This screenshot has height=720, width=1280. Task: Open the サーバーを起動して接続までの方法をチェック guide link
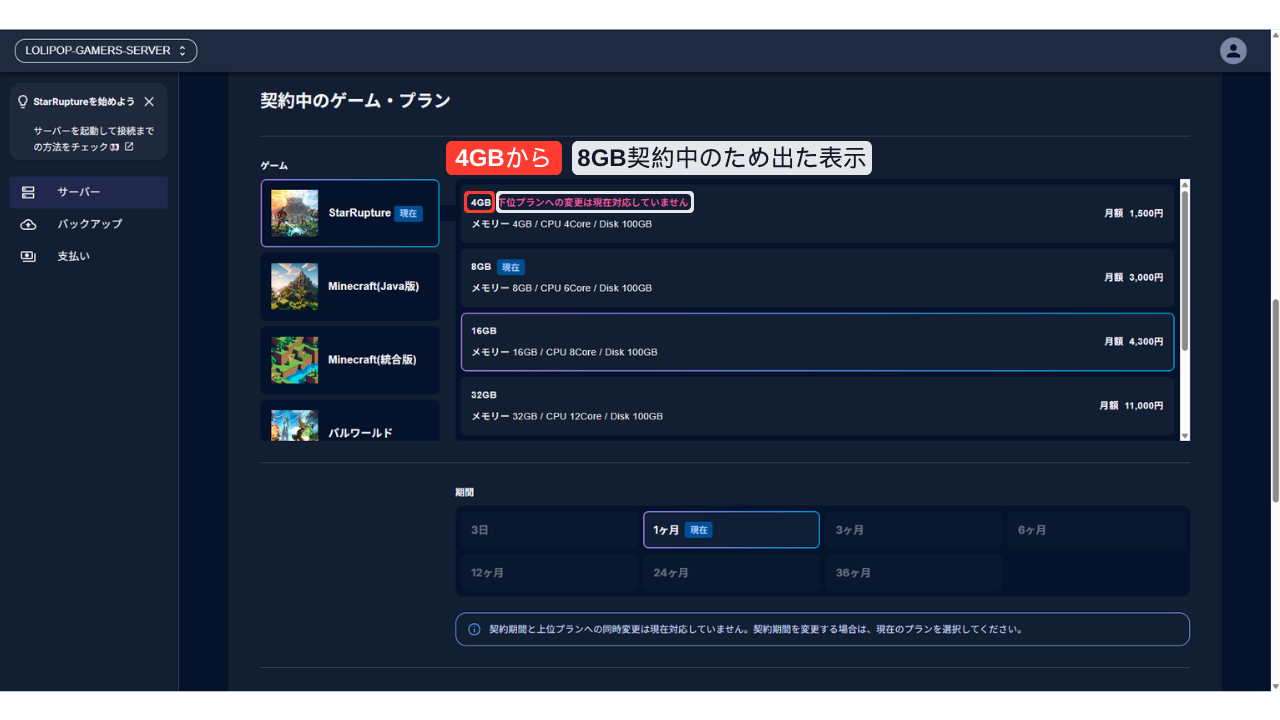pyautogui.click(x=93, y=139)
